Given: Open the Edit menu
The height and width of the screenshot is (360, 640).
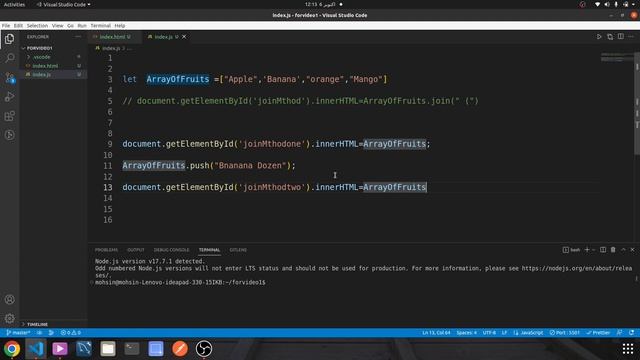Looking at the screenshot, I should tap(18, 25).
